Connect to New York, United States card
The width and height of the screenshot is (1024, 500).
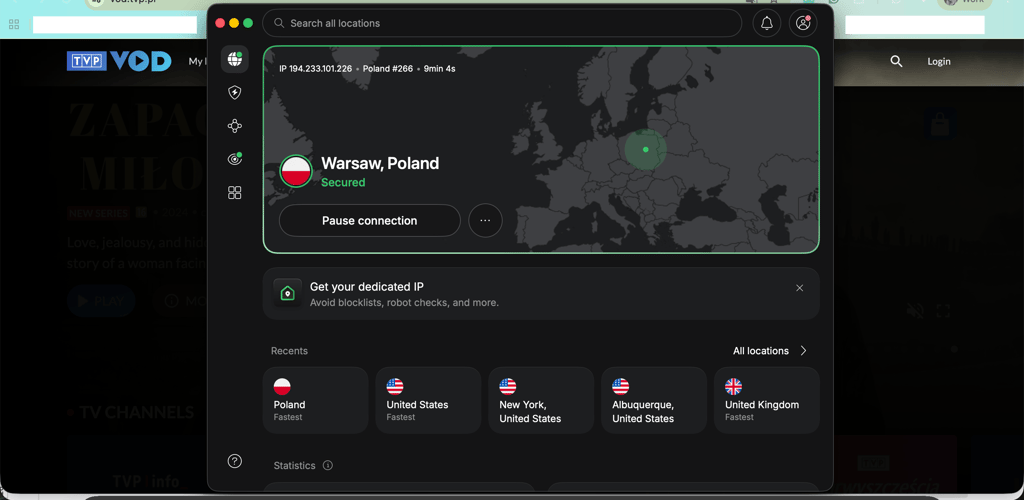(541, 400)
